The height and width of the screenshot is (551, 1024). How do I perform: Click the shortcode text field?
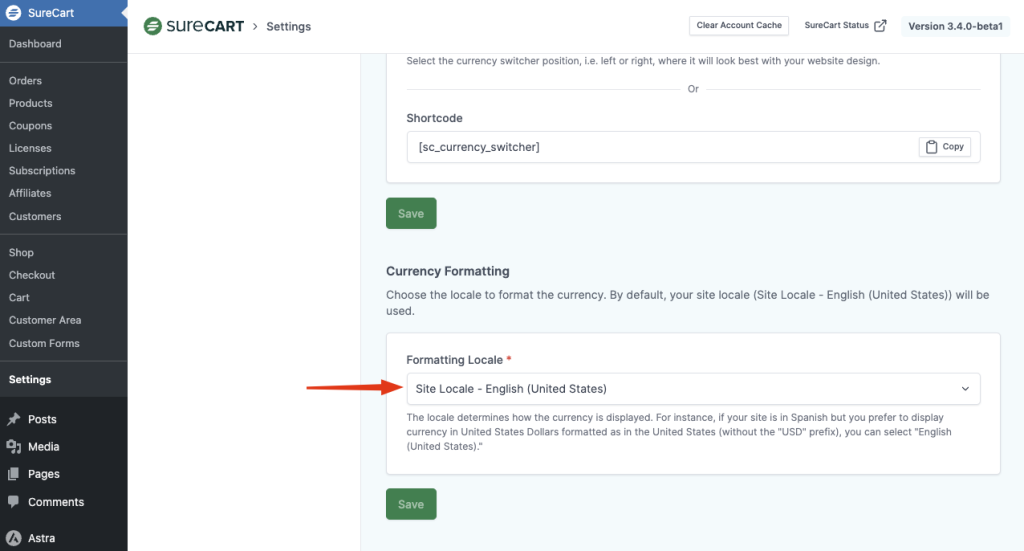pos(660,147)
